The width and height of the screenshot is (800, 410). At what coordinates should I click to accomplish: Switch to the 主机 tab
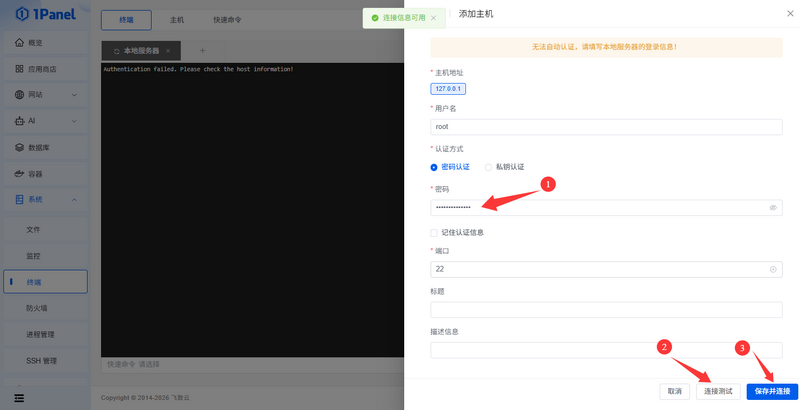click(x=177, y=20)
